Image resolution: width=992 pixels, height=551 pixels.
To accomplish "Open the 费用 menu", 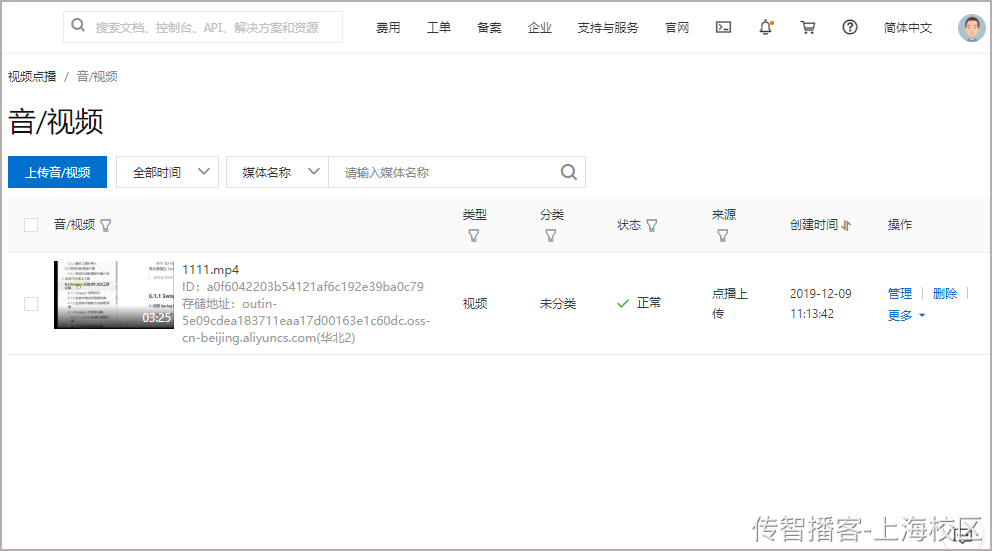I will [388, 28].
